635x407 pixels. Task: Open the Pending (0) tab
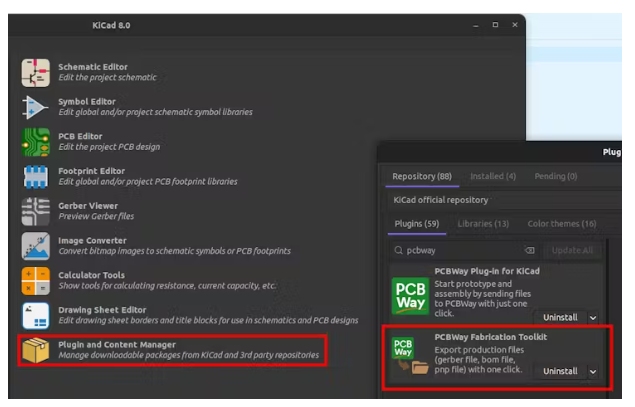pyautogui.click(x=556, y=177)
